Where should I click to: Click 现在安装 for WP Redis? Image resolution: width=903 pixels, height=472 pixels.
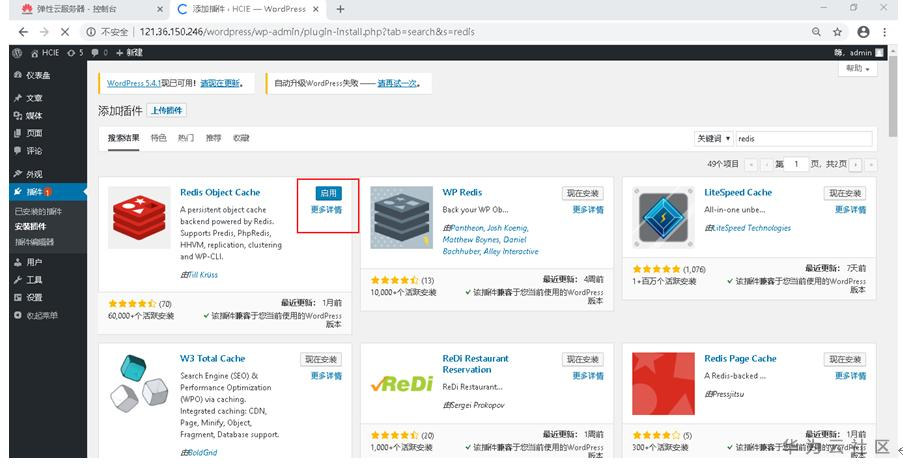[583, 193]
